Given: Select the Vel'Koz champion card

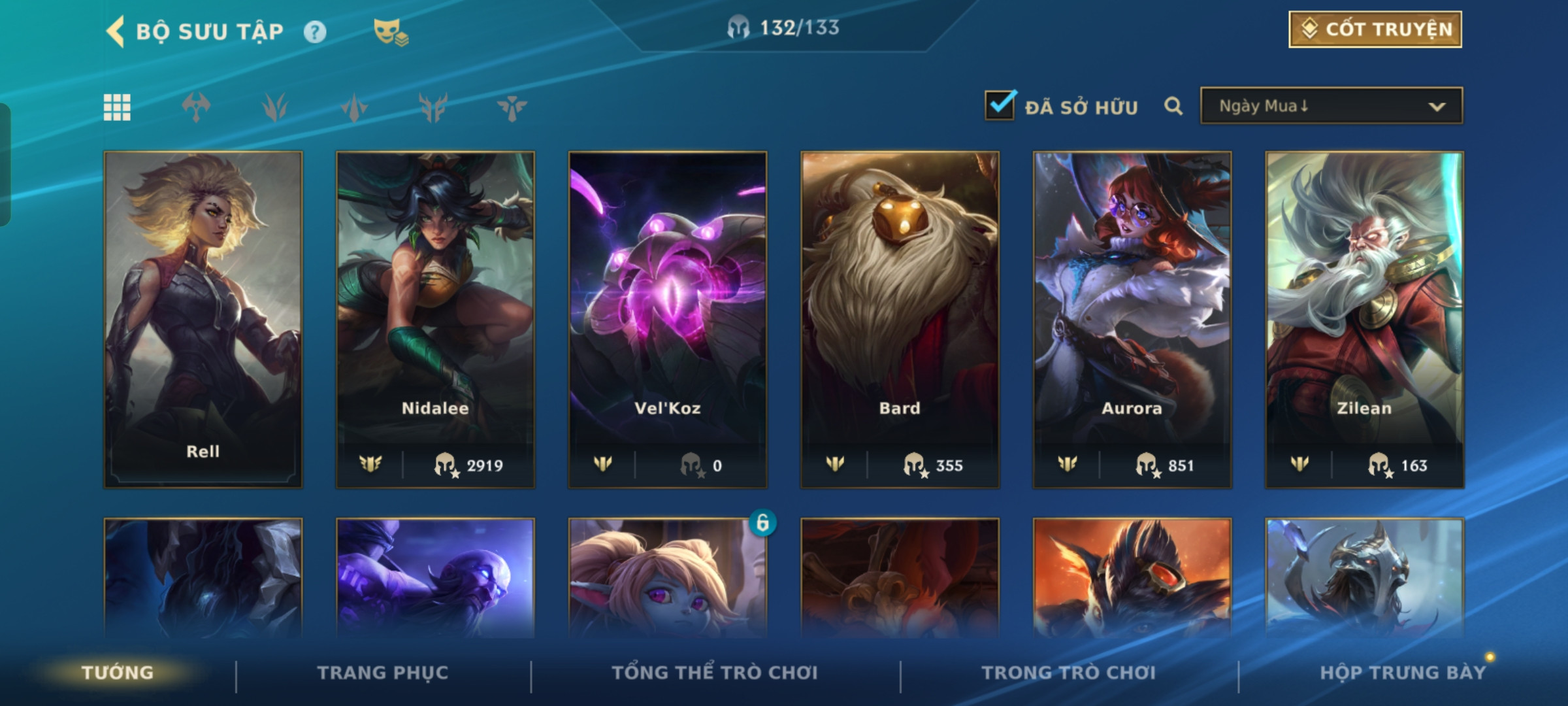Looking at the screenshot, I should point(668,320).
